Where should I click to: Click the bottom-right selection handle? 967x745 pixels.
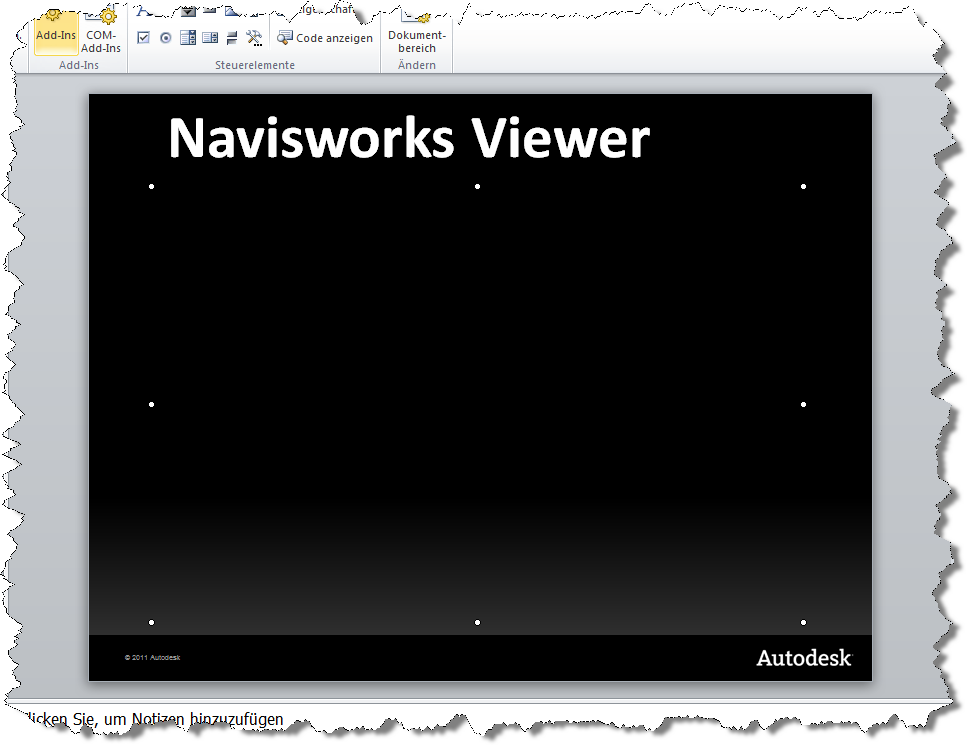pos(803,622)
